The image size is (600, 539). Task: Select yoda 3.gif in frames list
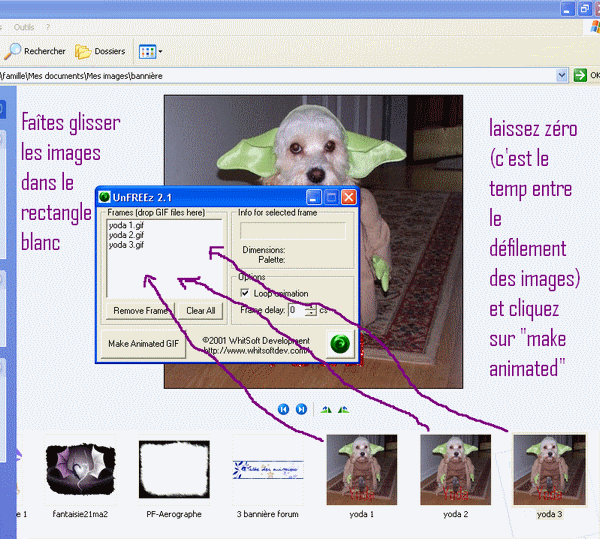126,245
